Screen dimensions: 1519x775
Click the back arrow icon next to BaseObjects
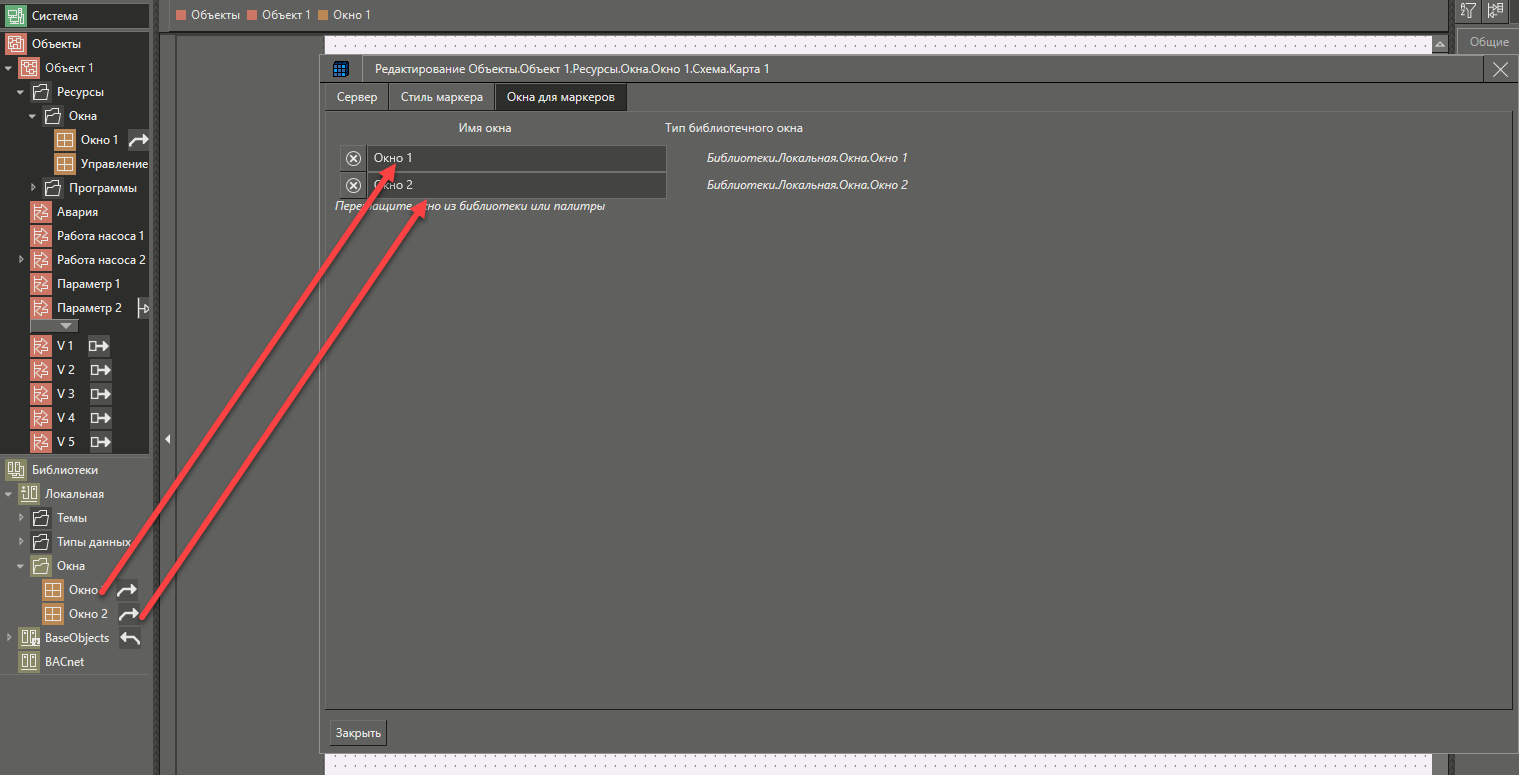click(x=130, y=638)
